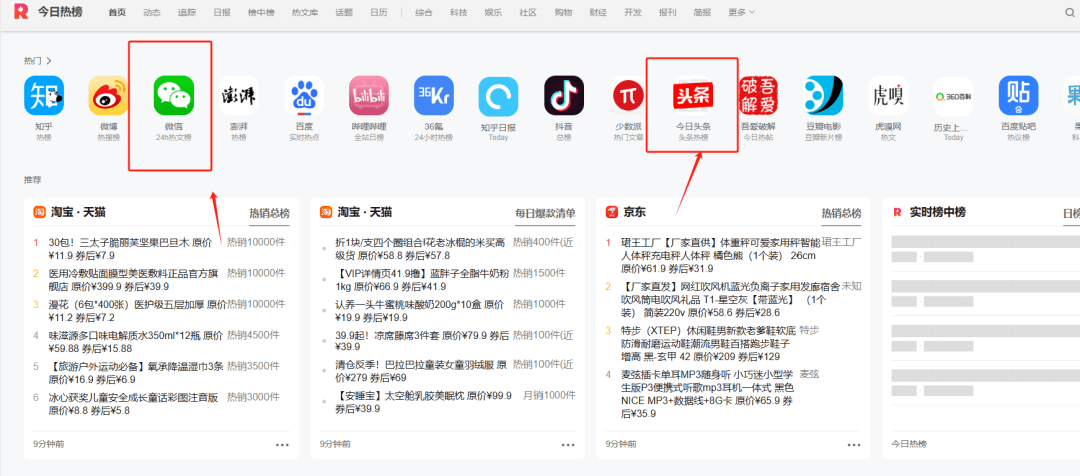Open 太空舱乳胶美眠枕 item
The height and width of the screenshot is (476, 1080).
click(424, 402)
